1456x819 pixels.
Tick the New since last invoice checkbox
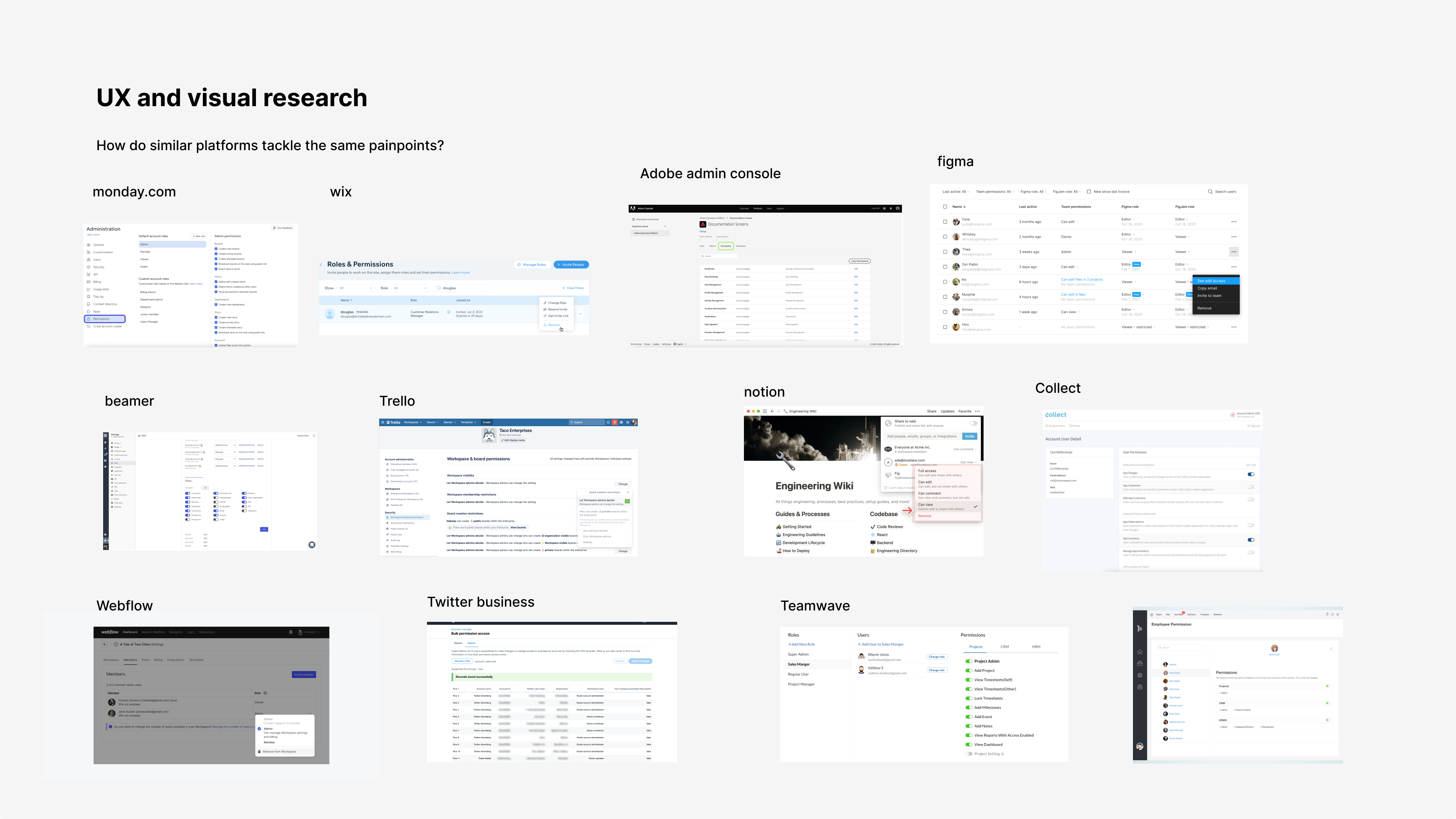1089,191
